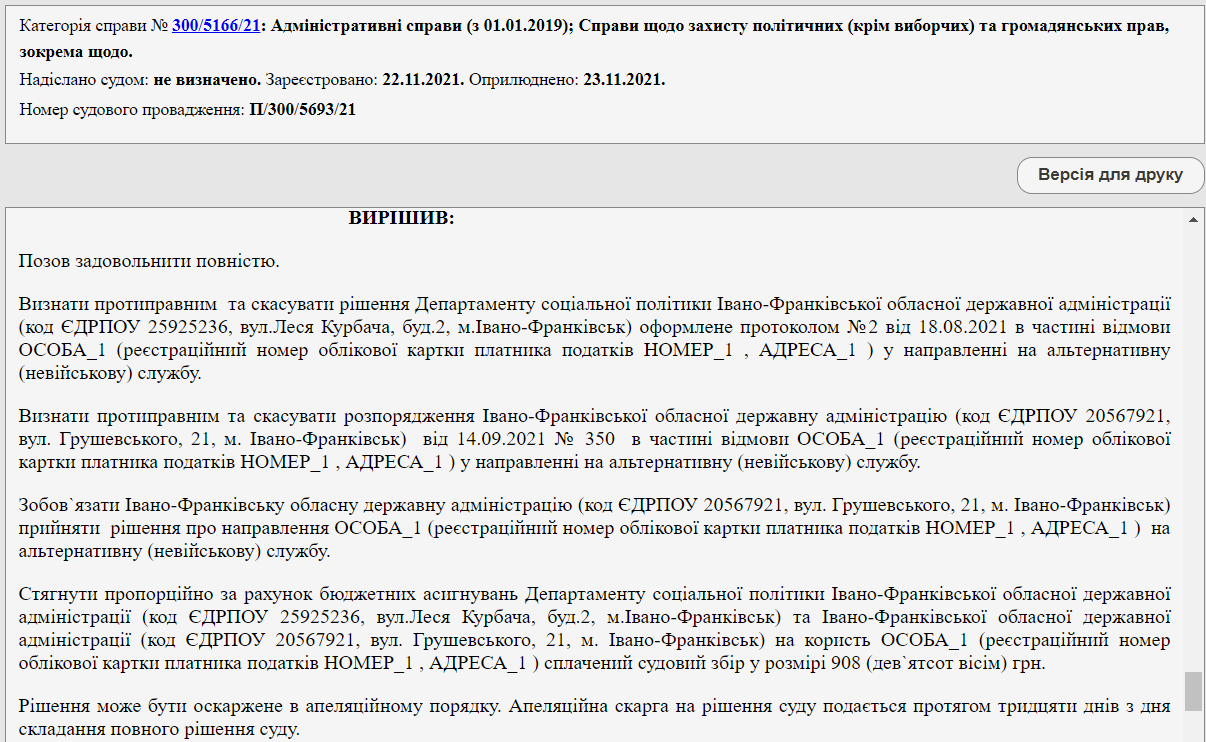Viewport: 1206px width, 742px height.
Task: Click the registration date 22.11.2021
Action: [422, 79]
